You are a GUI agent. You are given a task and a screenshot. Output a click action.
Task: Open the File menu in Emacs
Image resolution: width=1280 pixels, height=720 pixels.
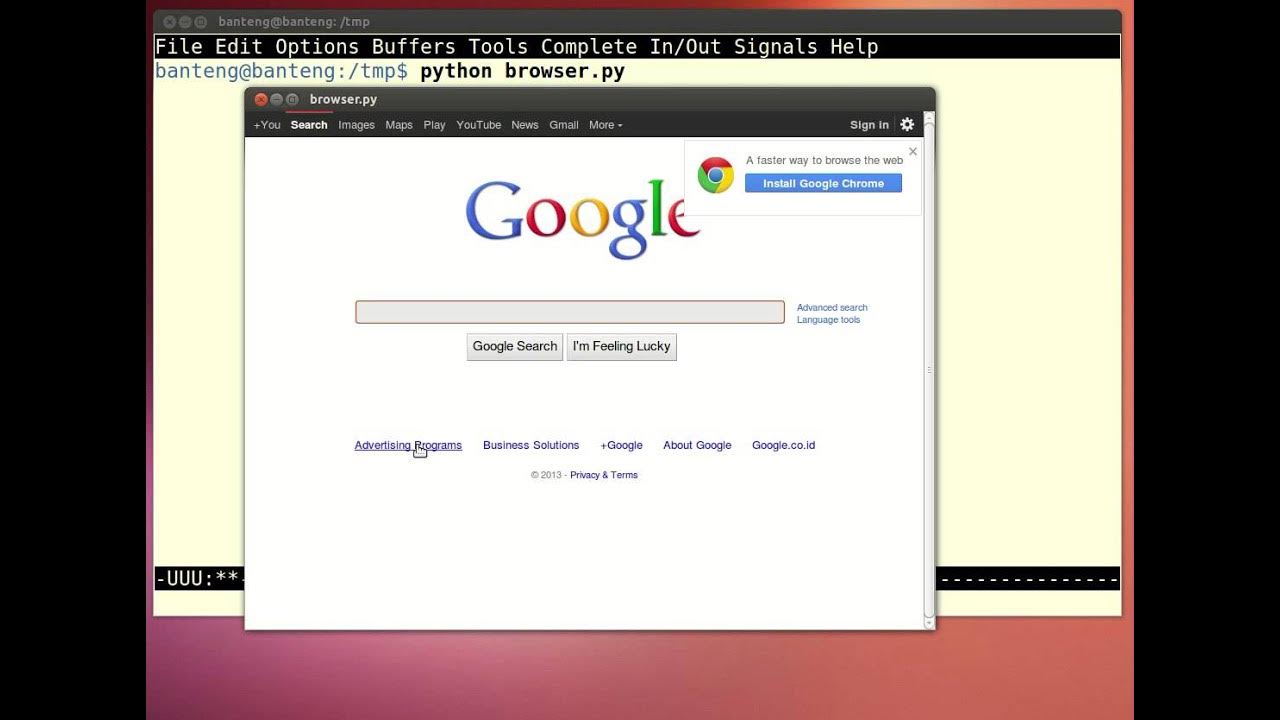[x=179, y=47]
